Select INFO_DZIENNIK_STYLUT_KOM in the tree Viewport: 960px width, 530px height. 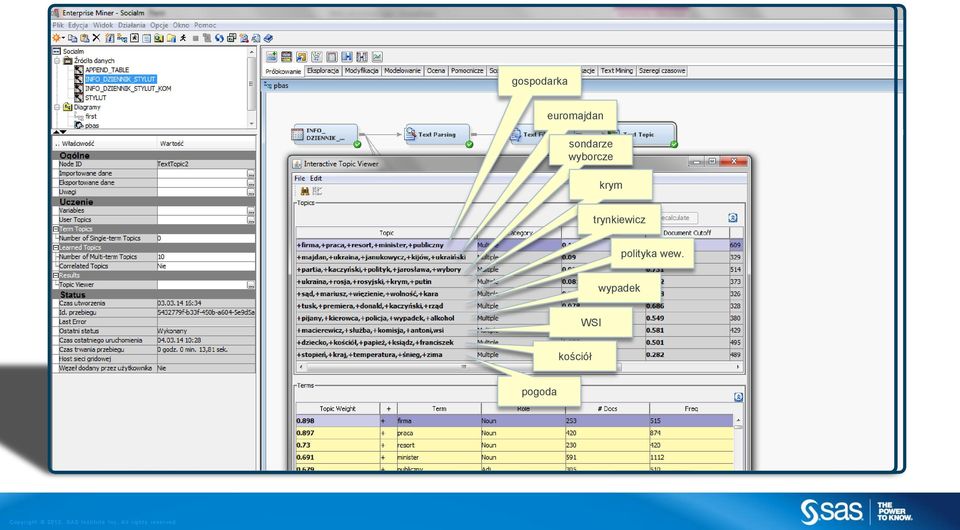pos(128,88)
